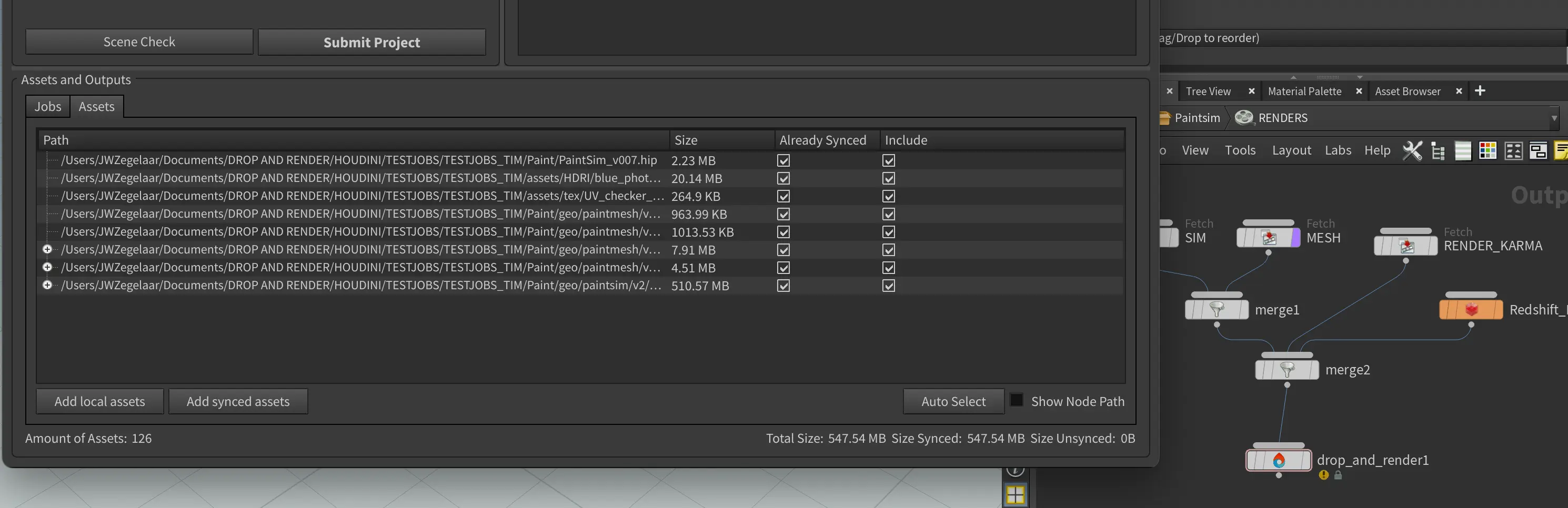Open the Labs menu
The width and height of the screenshot is (1568, 508).
(1338, 150)
